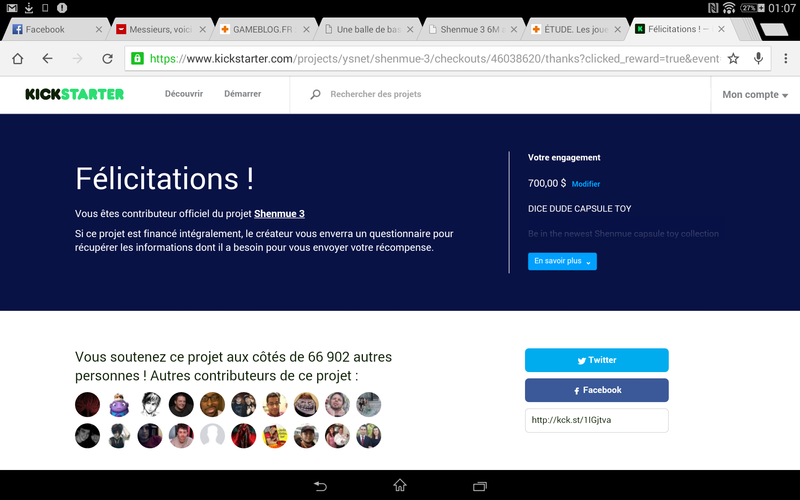Close the GAMEBLOG.FR tab

point(306,30)
